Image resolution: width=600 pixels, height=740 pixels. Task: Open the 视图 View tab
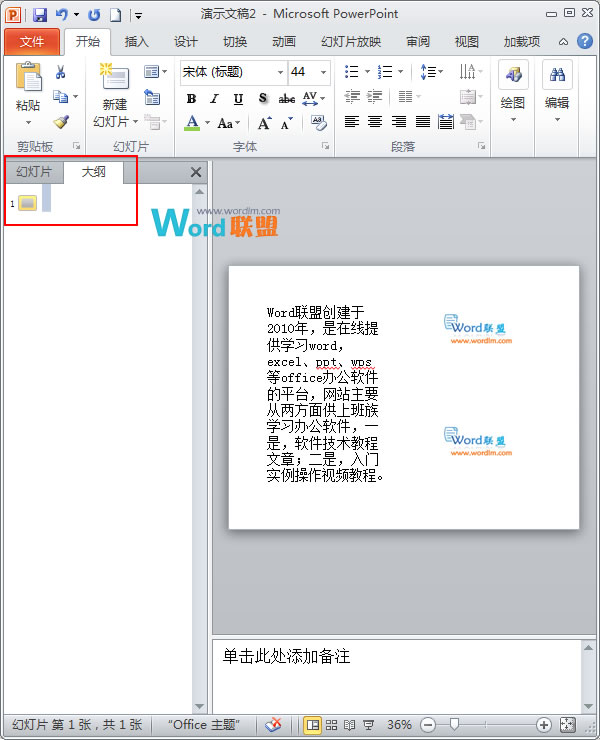(x=466, y=42)
